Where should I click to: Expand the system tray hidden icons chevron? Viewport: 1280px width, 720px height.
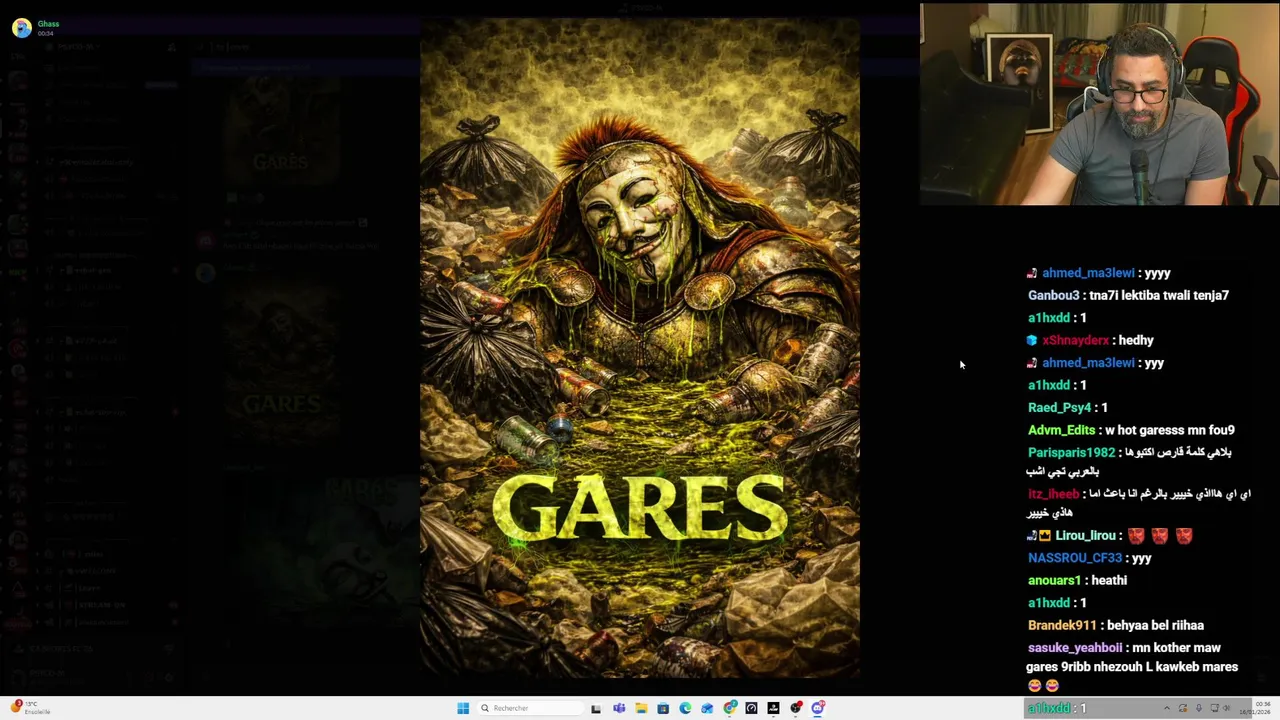[1167, 708]
